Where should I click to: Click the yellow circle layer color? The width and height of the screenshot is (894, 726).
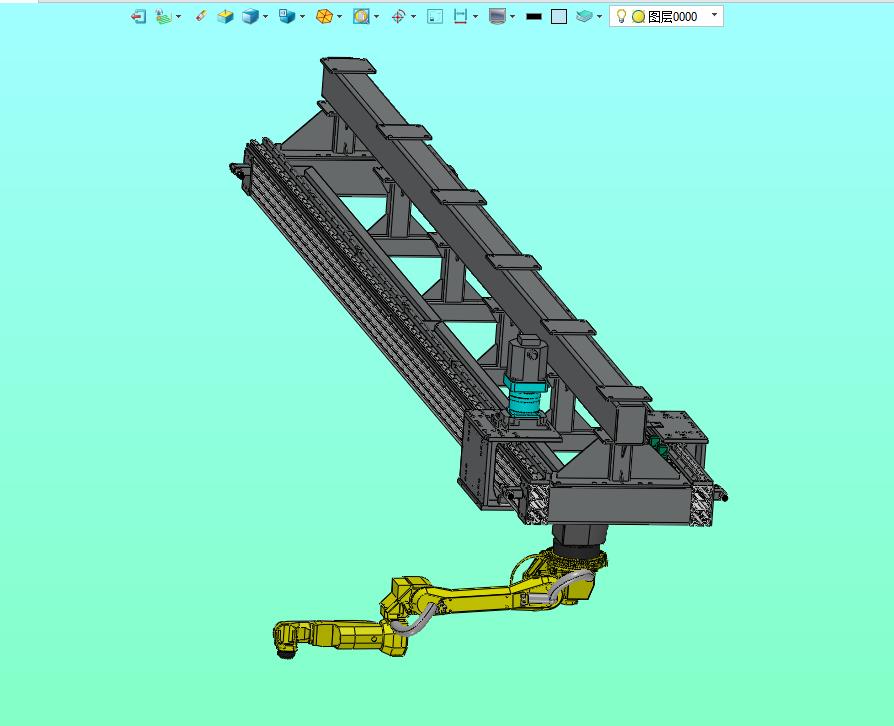click(639, 17)
